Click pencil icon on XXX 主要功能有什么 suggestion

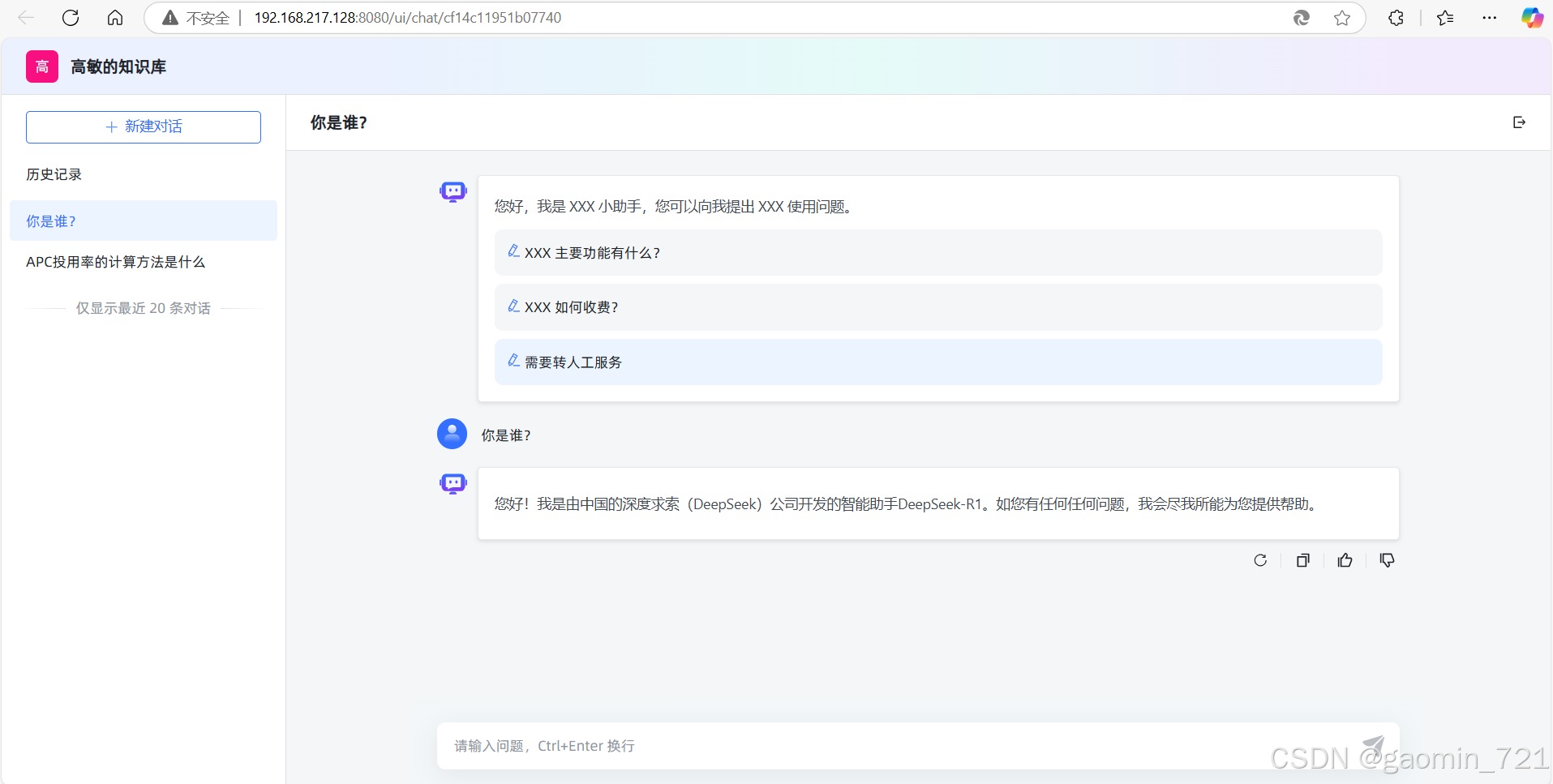pyautogui.click(x=513, y=251)
